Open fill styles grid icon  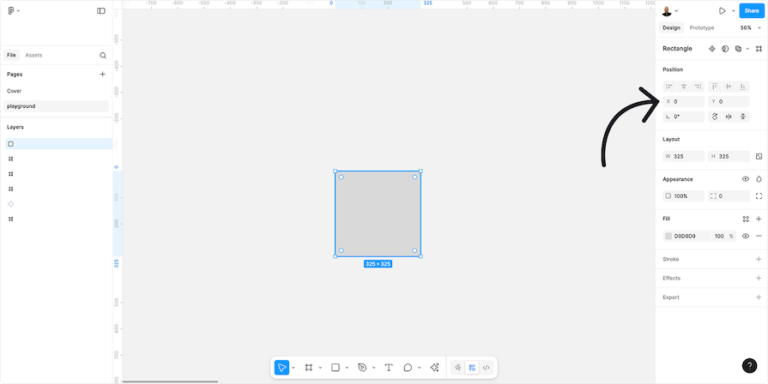click(x=745, y=219)
